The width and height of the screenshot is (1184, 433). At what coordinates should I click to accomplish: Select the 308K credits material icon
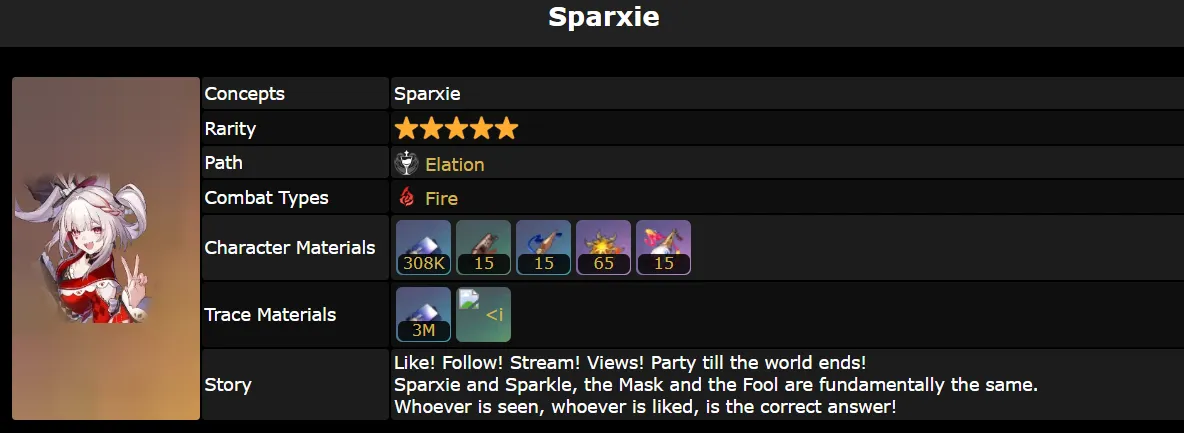[424, 248]
